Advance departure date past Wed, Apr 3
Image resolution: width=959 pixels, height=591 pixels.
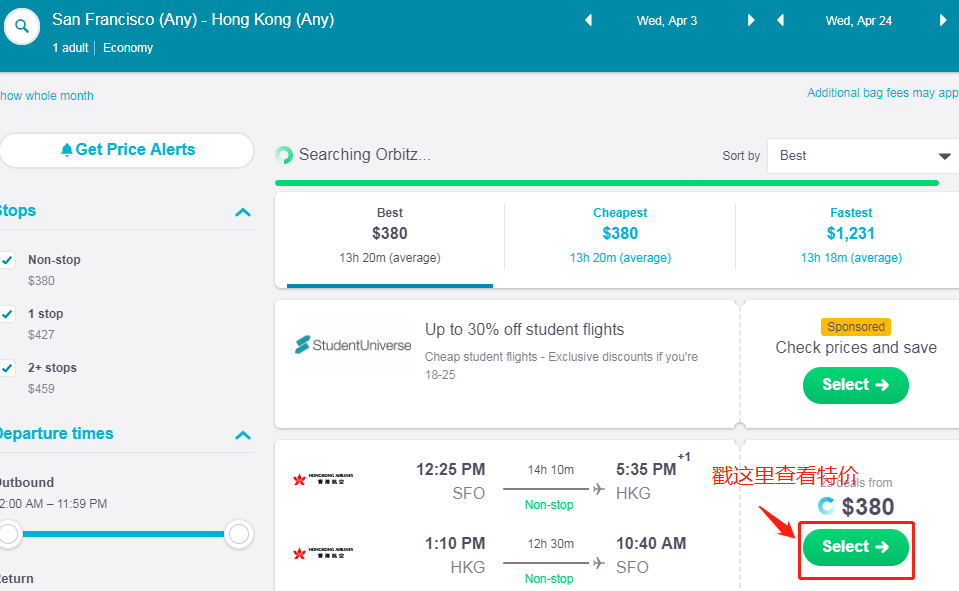point(751,21)
